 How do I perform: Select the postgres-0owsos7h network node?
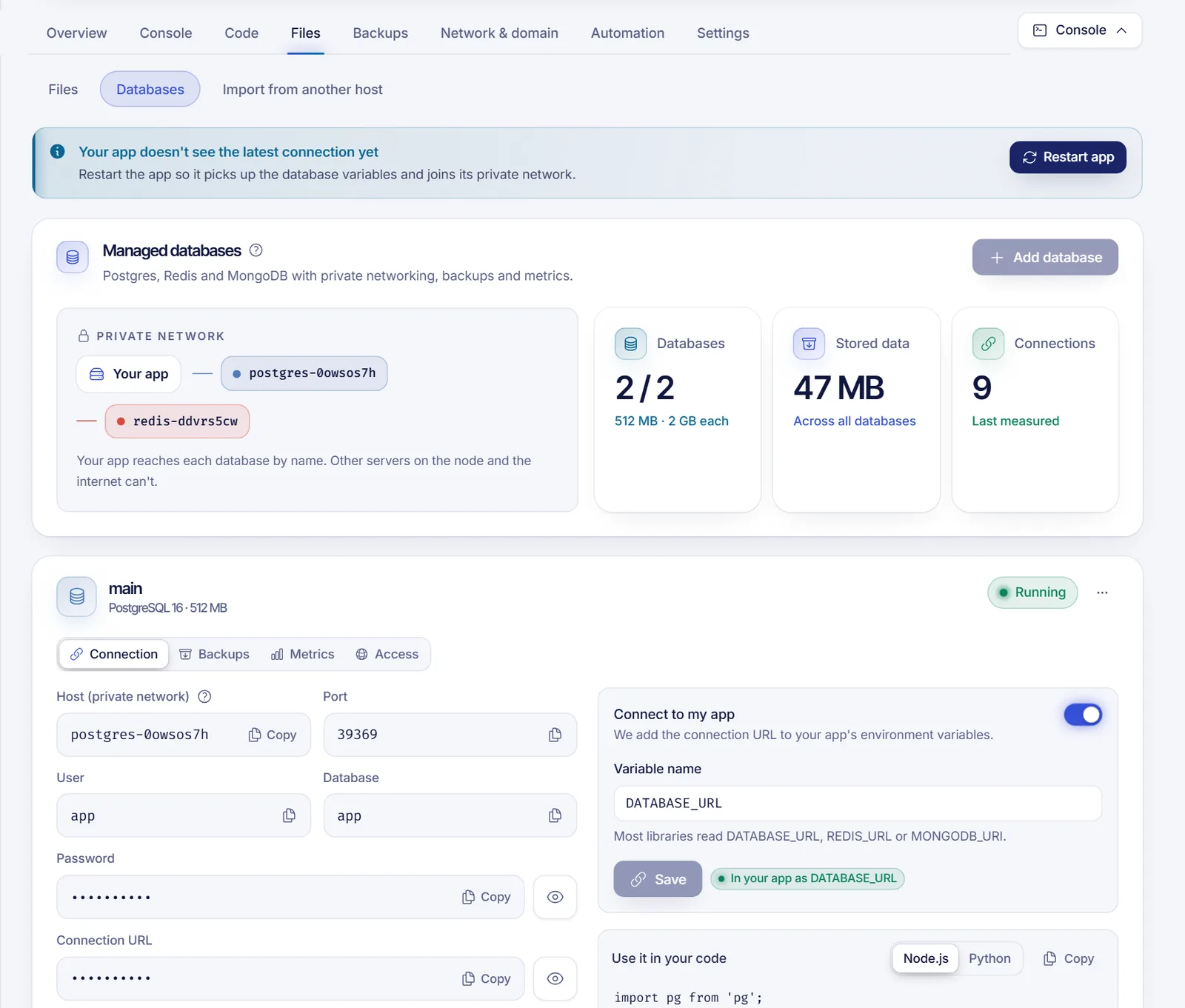304,373
